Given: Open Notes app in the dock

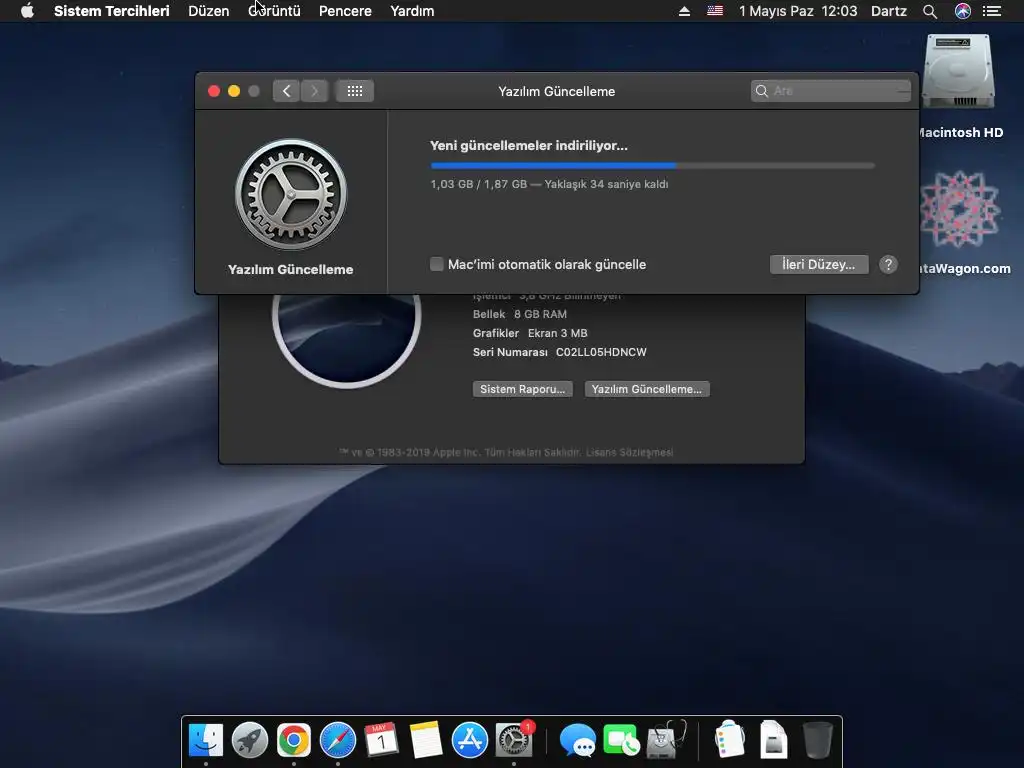Looking at the screenshot, I should pyautogui.click(x=425, y=740).
